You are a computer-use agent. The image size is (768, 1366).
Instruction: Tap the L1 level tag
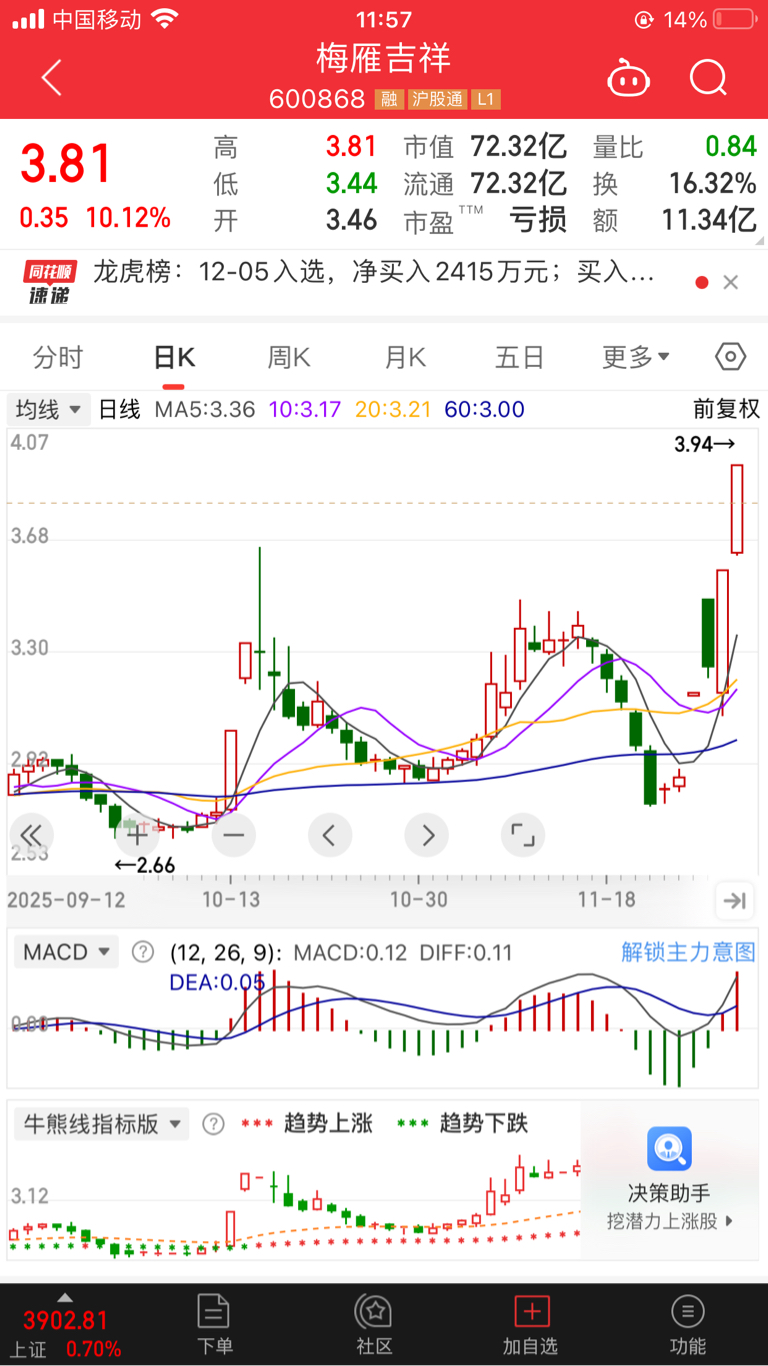click(486, 99)
